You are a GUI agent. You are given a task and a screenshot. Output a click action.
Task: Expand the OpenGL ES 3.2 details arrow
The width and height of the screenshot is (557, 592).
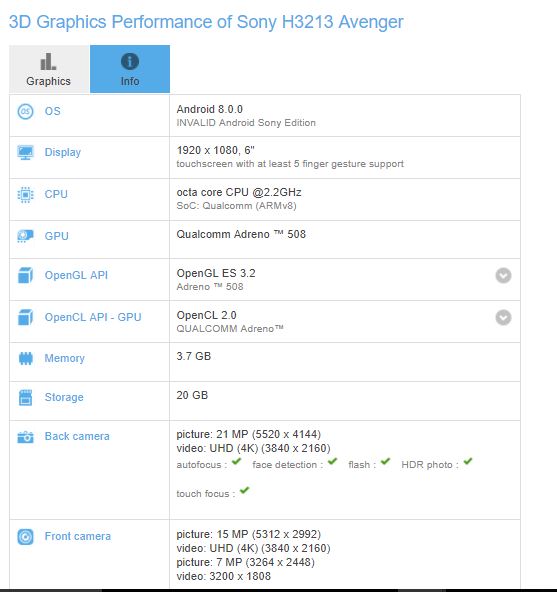coord(503,276)
